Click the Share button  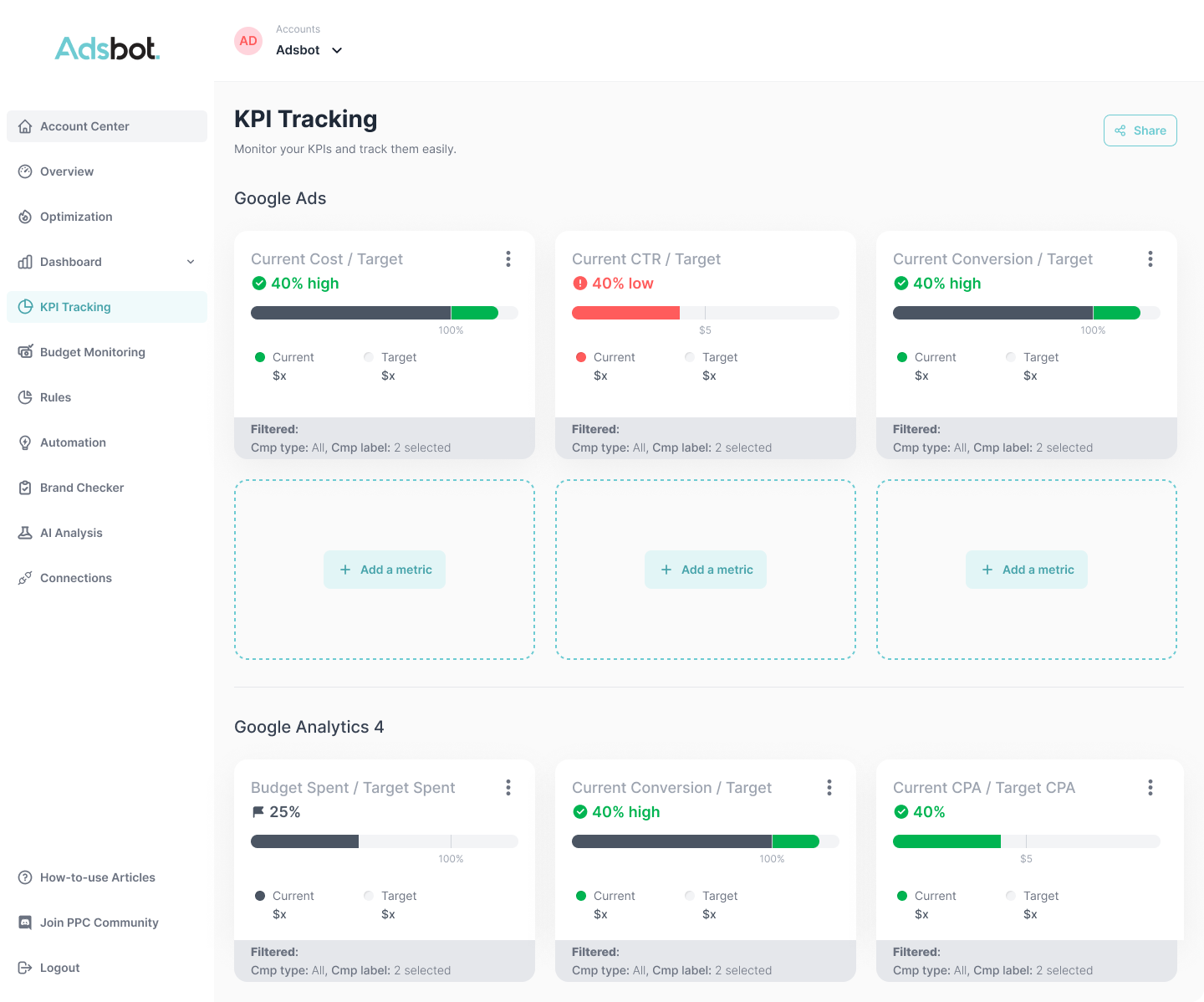point(1140,130)
